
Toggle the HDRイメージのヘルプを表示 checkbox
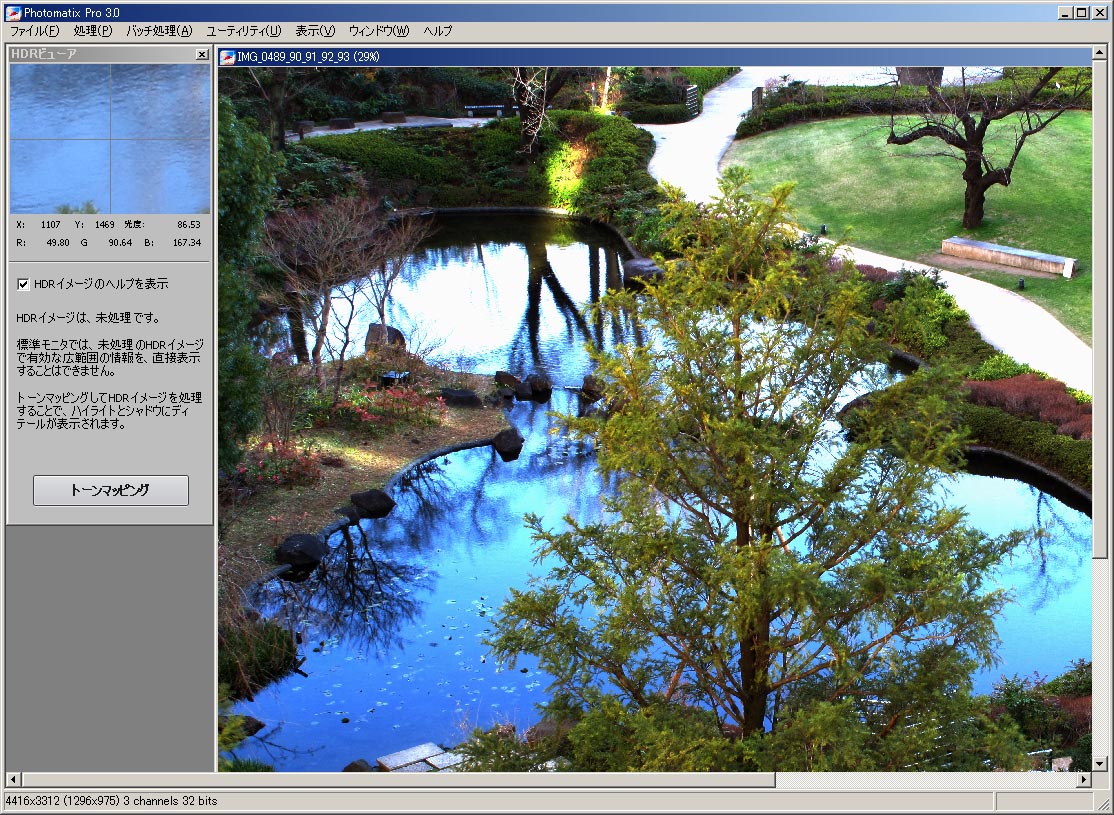[22, 284]
